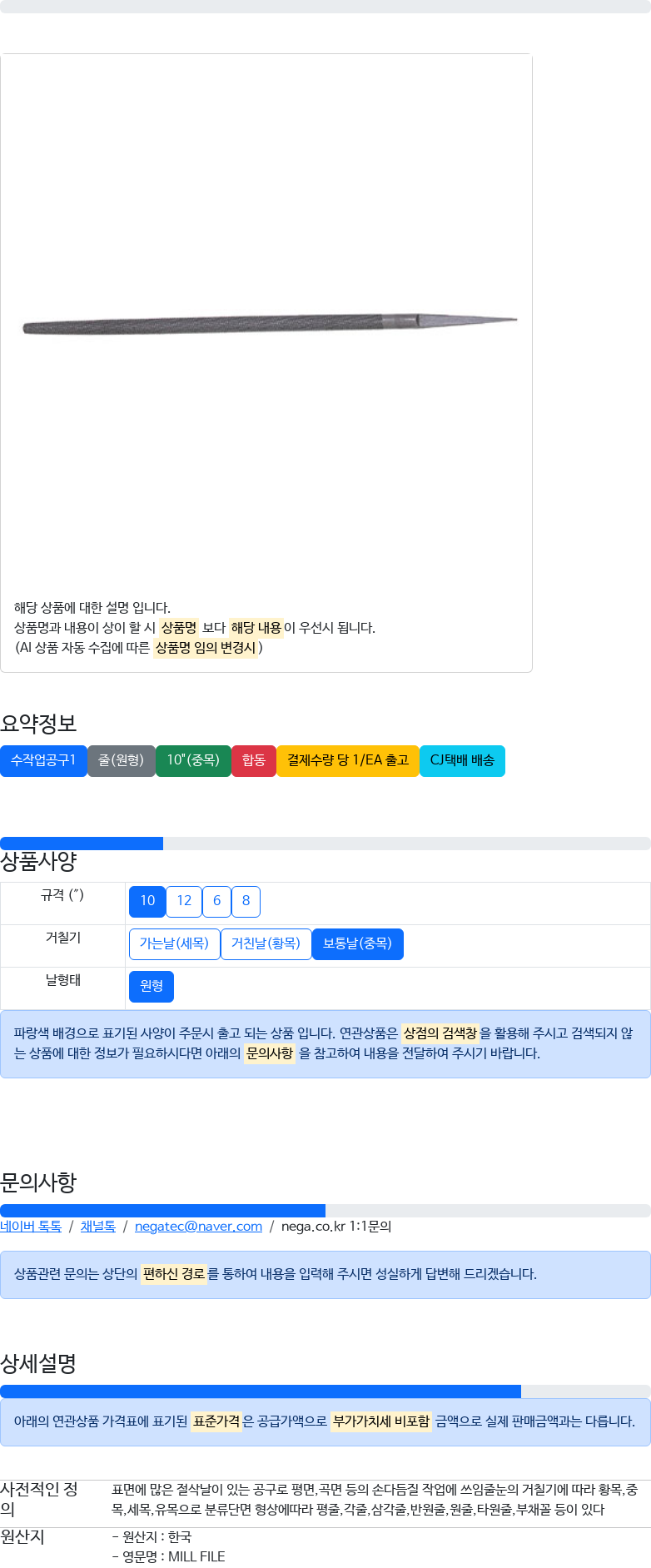
Task: Select size 12 spec option
Action: pyautogui.click(x=184, y=901)
